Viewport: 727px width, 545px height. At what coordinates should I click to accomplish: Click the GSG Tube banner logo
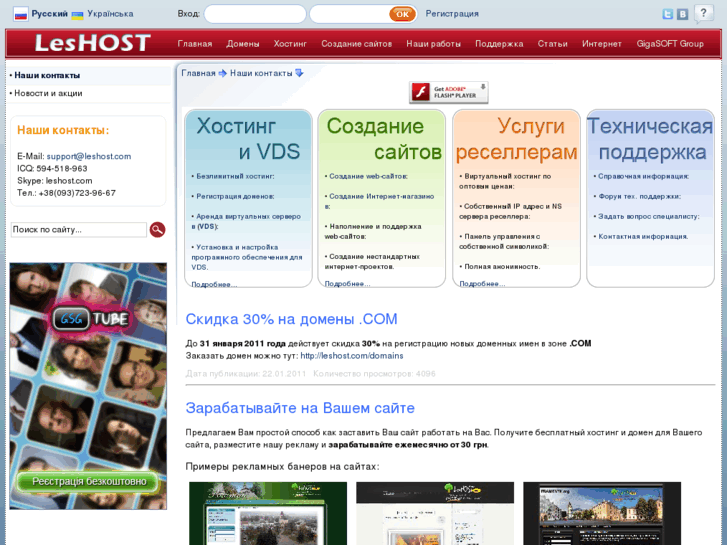(x=90, y=319)
